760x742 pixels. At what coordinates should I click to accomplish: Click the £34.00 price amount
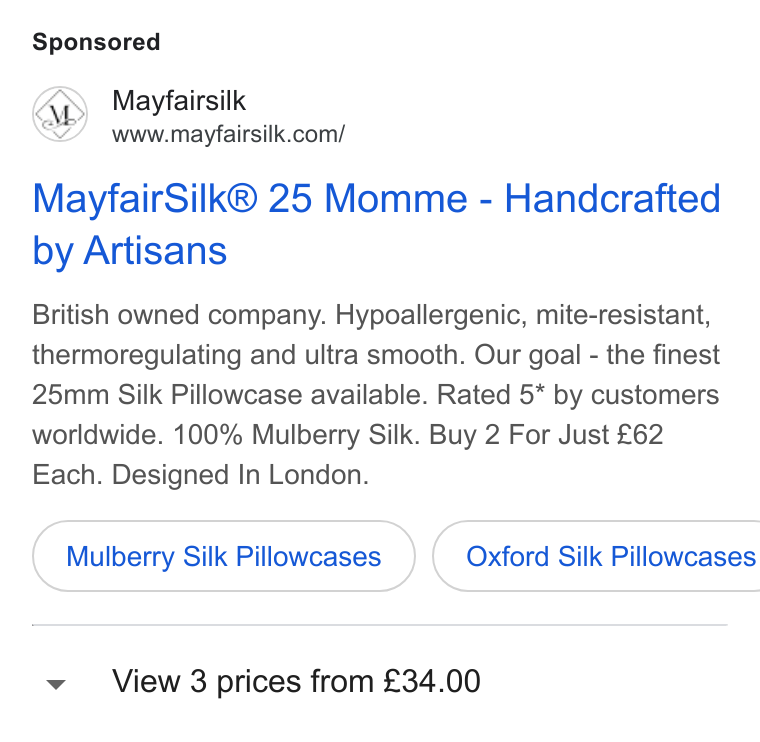pyautogui.click(x=431, y=681)
